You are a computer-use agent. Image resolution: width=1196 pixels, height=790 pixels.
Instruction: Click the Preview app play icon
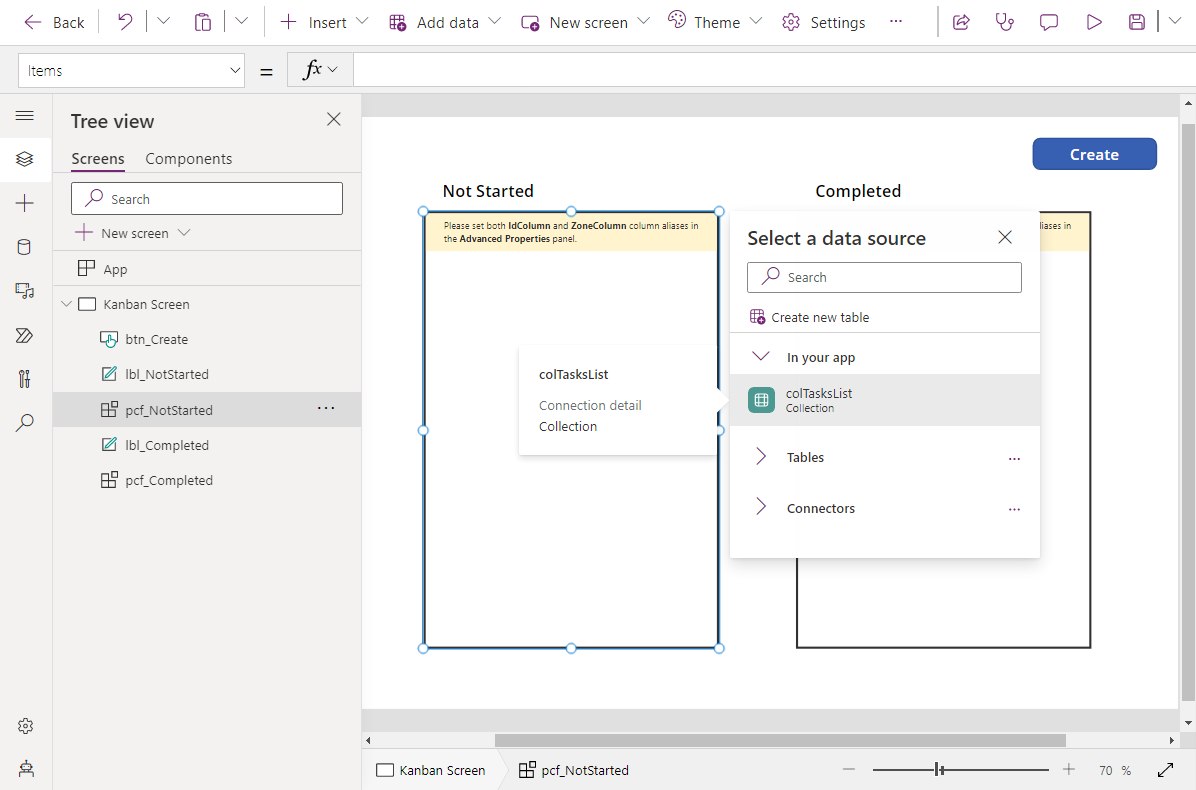click(1094, 22)
